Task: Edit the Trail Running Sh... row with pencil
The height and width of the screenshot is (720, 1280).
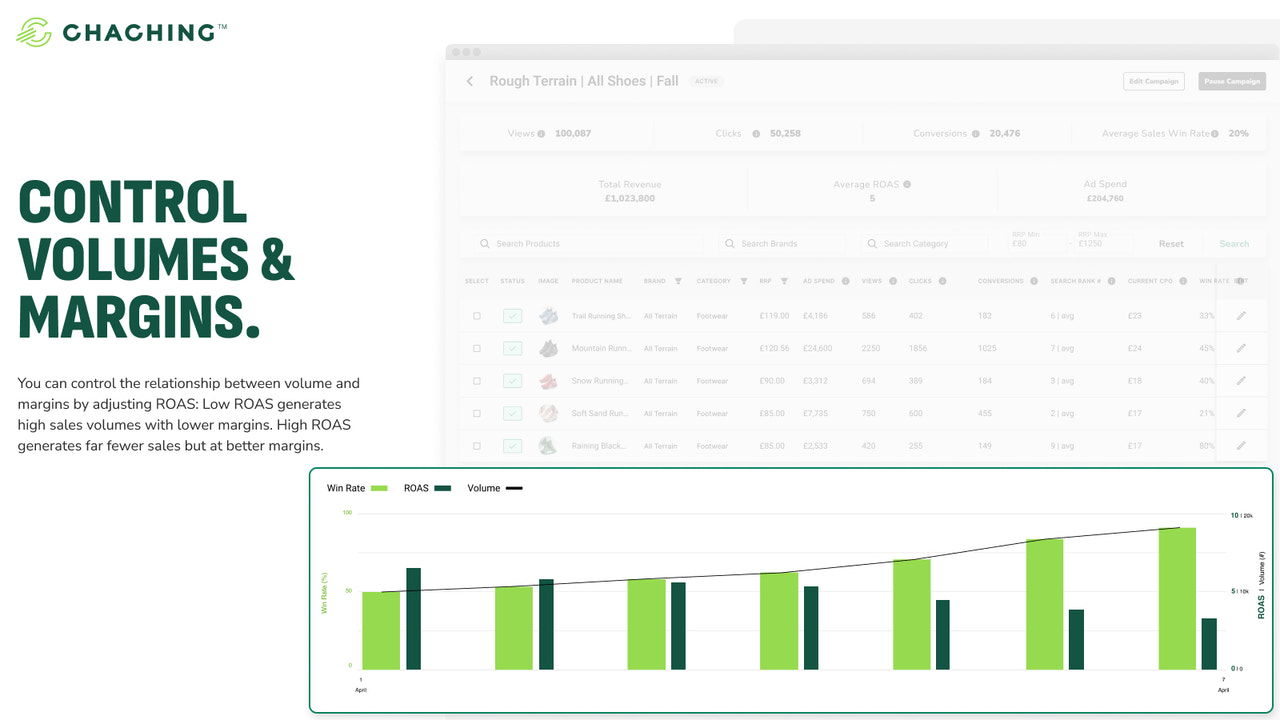Action: tap(1241, 316)
